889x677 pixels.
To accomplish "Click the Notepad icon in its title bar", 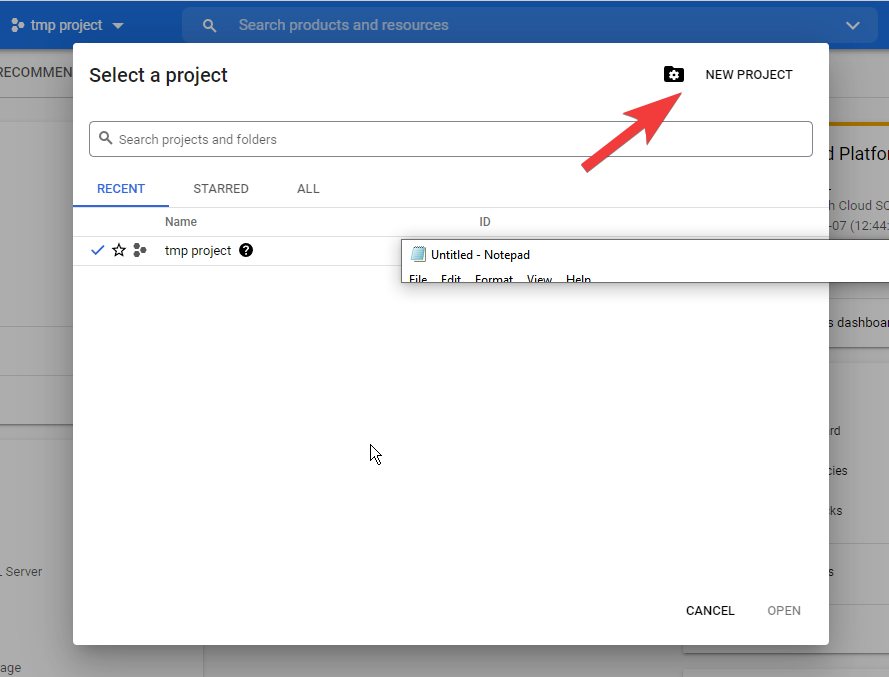I will click(418, 255).
